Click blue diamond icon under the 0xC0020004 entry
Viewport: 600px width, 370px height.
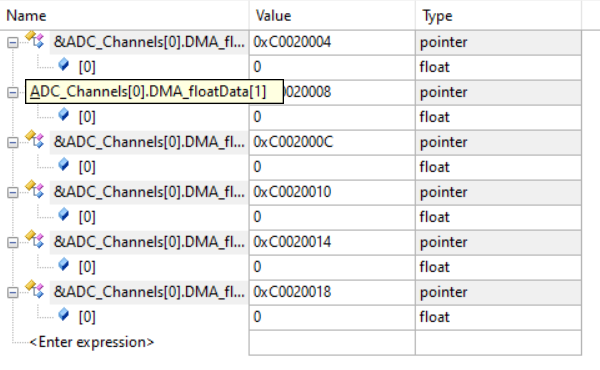click(x=64, y=65)
